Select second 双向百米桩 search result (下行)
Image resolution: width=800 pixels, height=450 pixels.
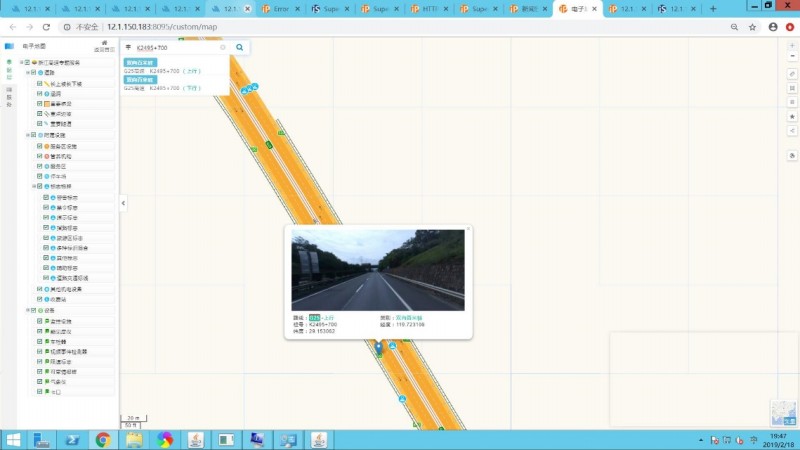pos(140,80)
